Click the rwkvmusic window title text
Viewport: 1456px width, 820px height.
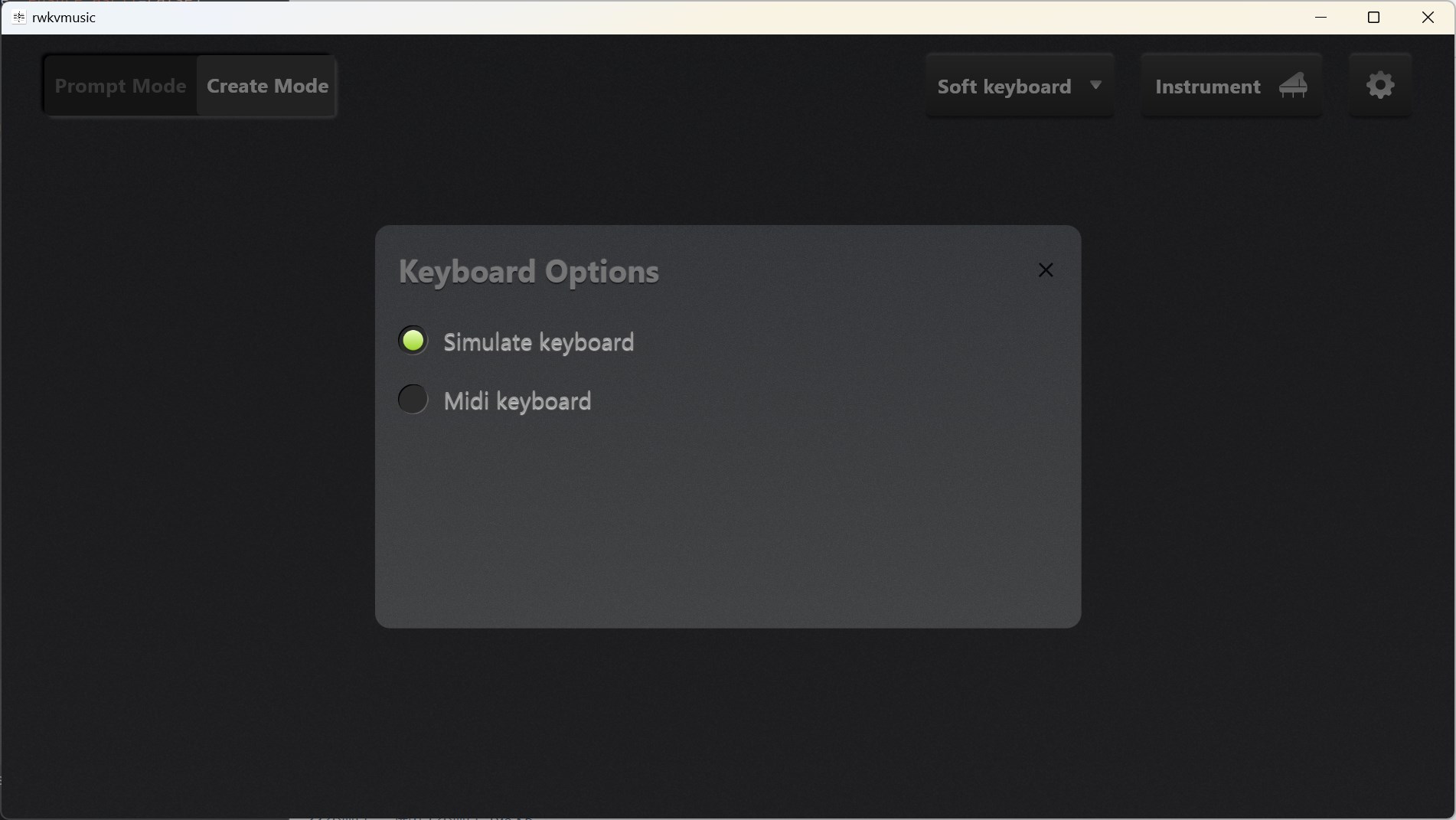[64, 17]
